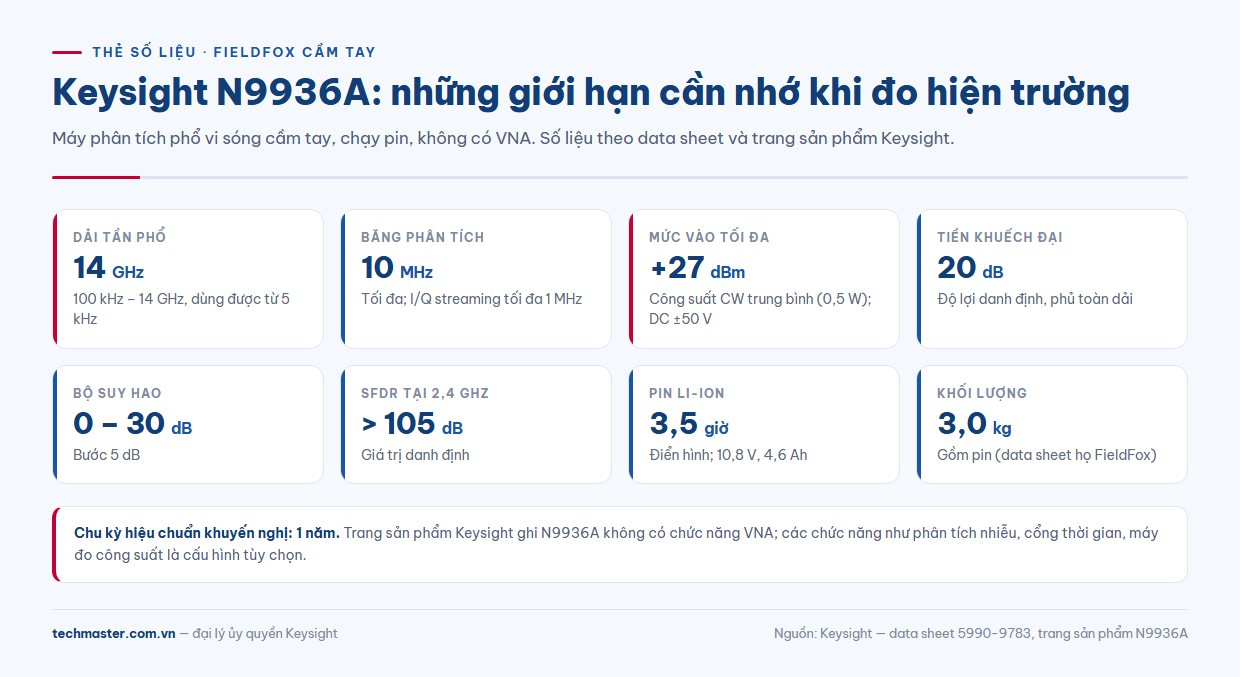Click "Độ lợi danh định, phủ toàn dải"
The width and height of the screenshot is (1240, 677).
[x=1035, y=299]
